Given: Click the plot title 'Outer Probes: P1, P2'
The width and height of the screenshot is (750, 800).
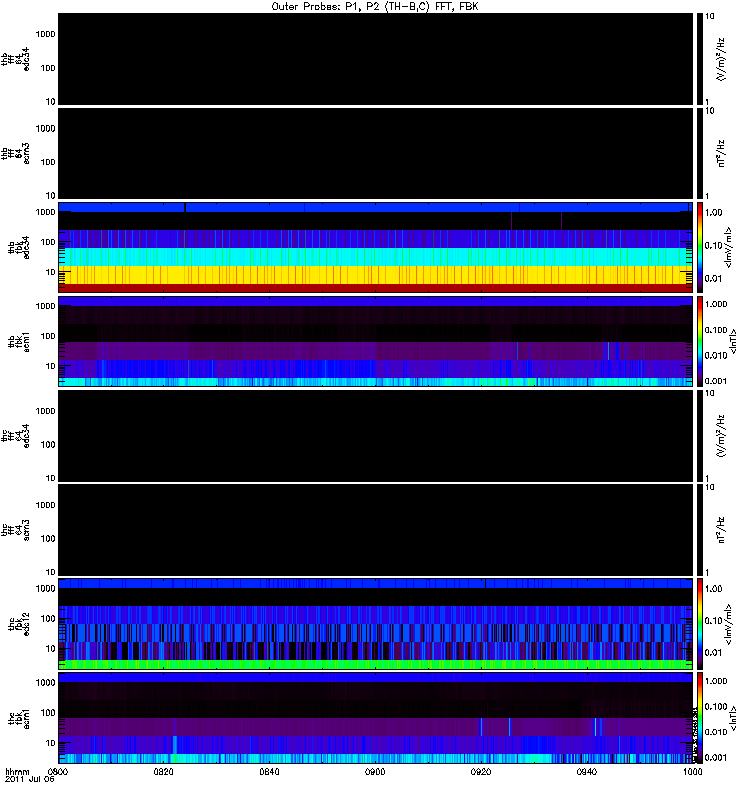Looking at the screenshot, I should point(375,6).
